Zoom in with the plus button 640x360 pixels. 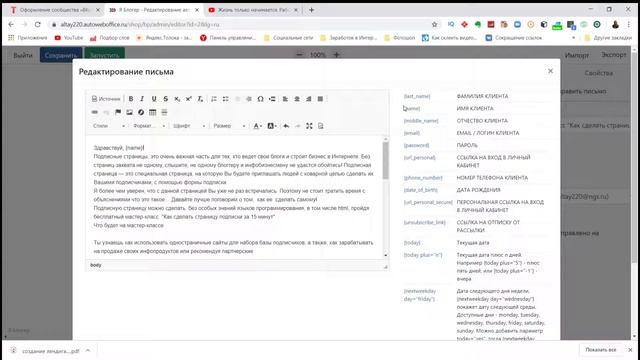pyautogui.click(x=336, y=54)
